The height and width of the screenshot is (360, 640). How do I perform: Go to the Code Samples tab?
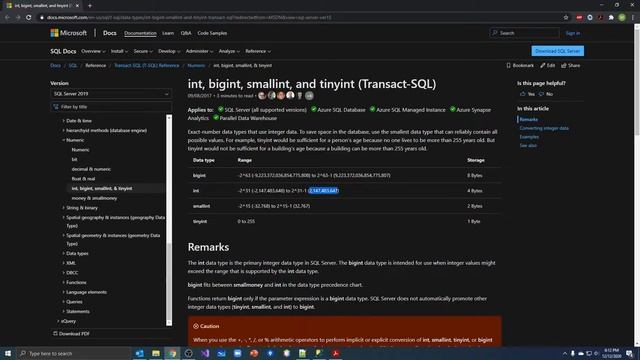212,33
